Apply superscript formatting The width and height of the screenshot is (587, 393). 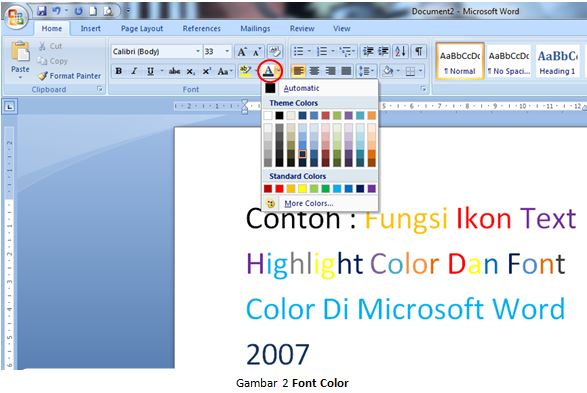click(207, 71)
